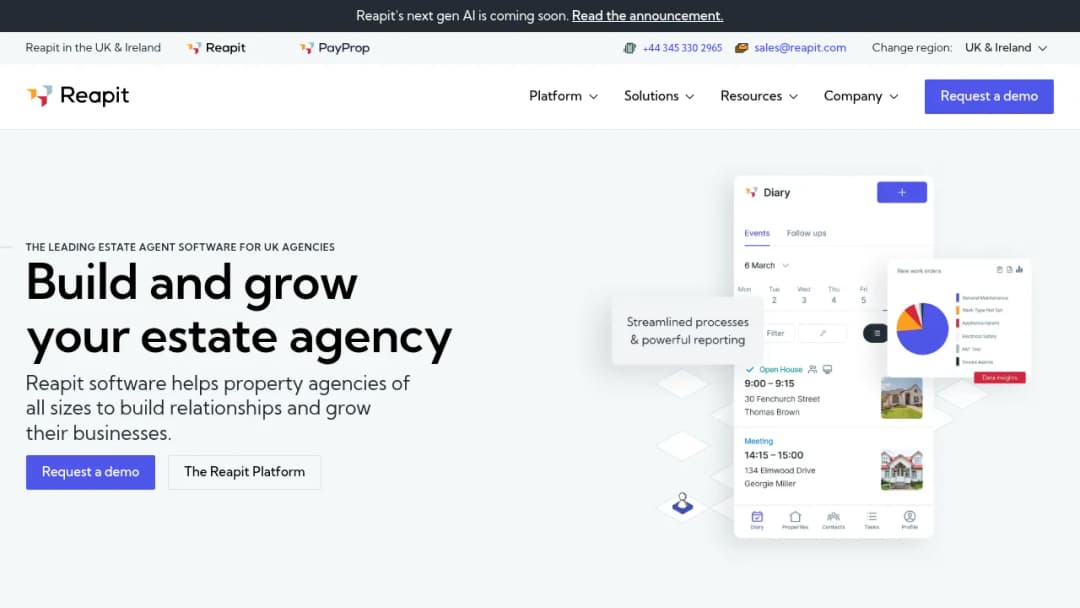
Task: Open the Properties icon in the Diary card
Action: click(795, 520)
